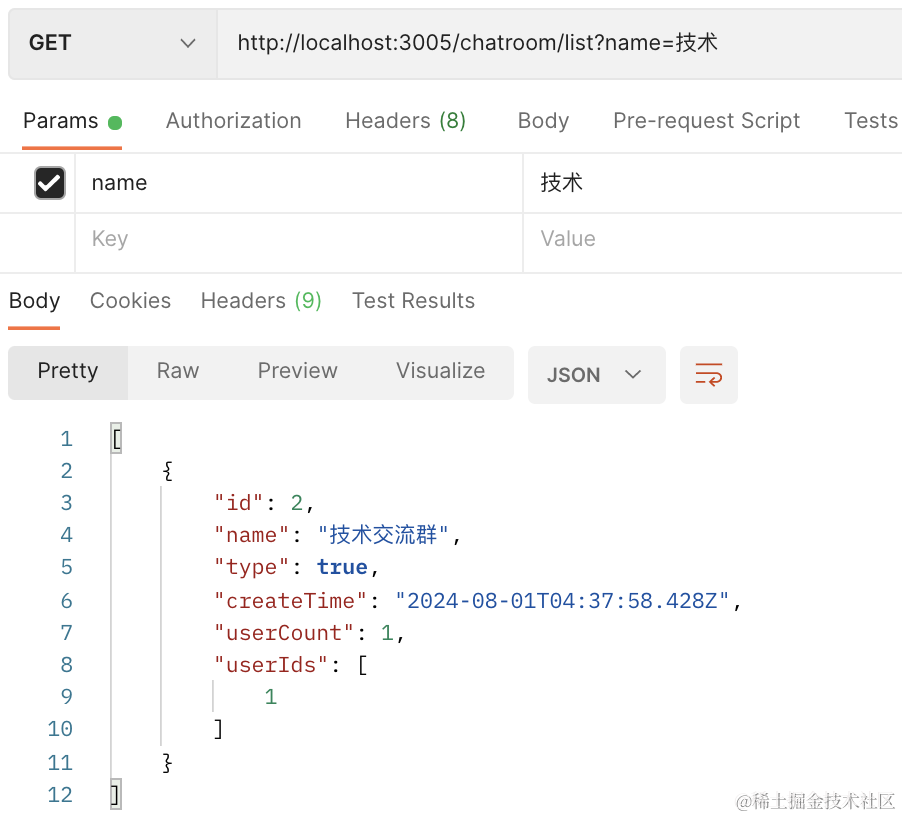Click the request URL field
This screenshot has height=818, width=902.
coord(560,43)
